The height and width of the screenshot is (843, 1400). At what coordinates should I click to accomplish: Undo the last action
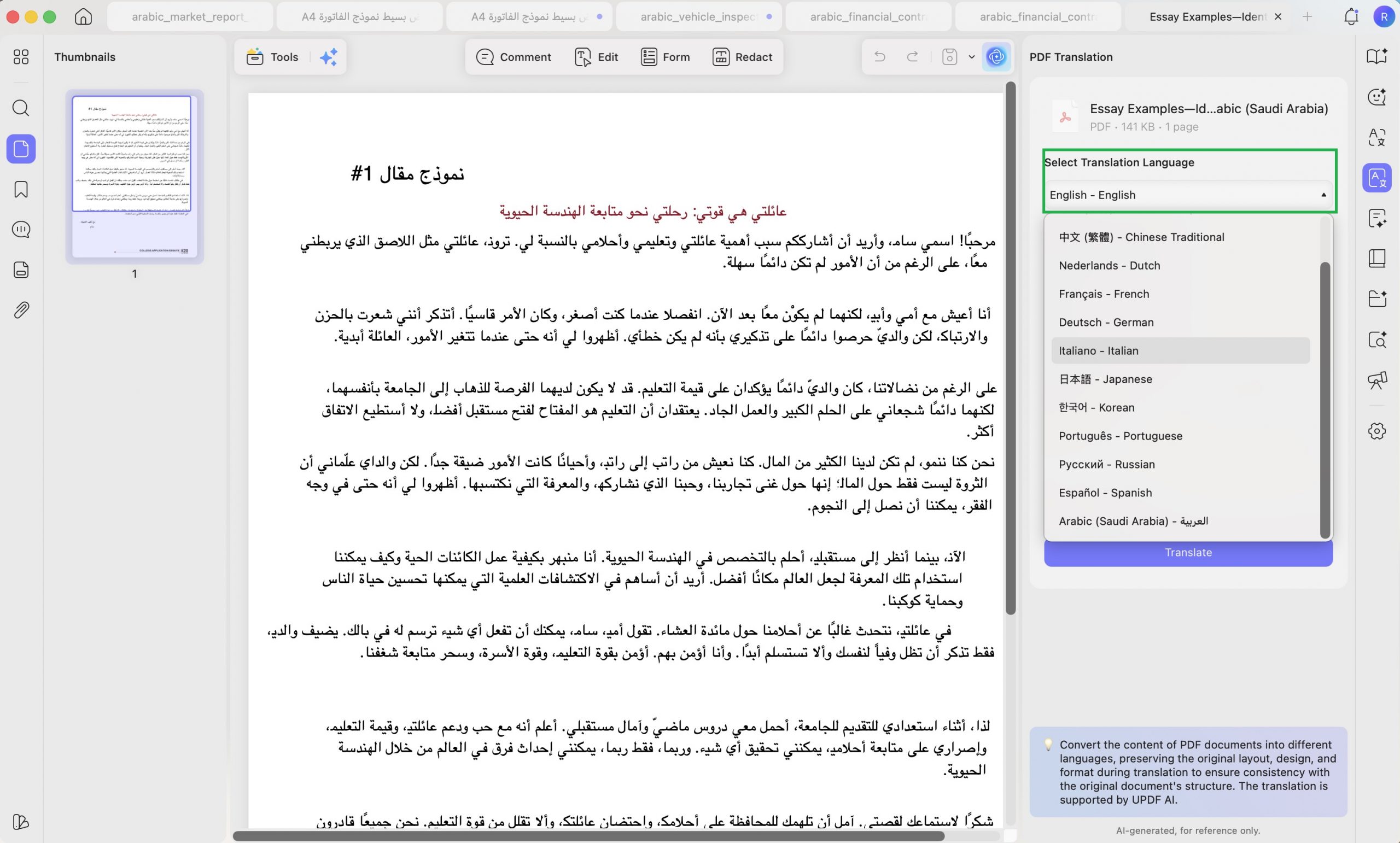tap(879, 57)
